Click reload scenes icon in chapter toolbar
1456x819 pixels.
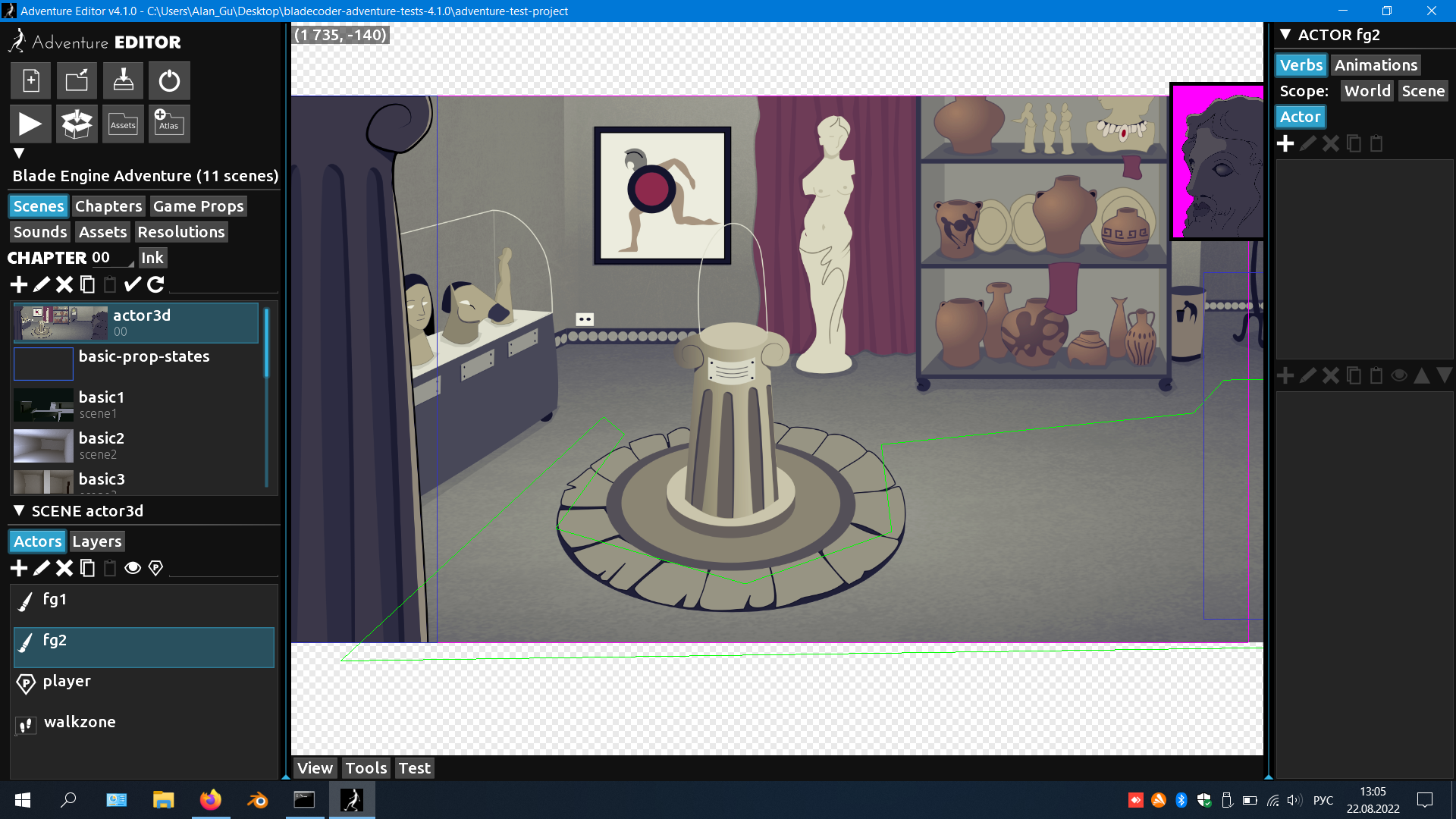(155, 284)
